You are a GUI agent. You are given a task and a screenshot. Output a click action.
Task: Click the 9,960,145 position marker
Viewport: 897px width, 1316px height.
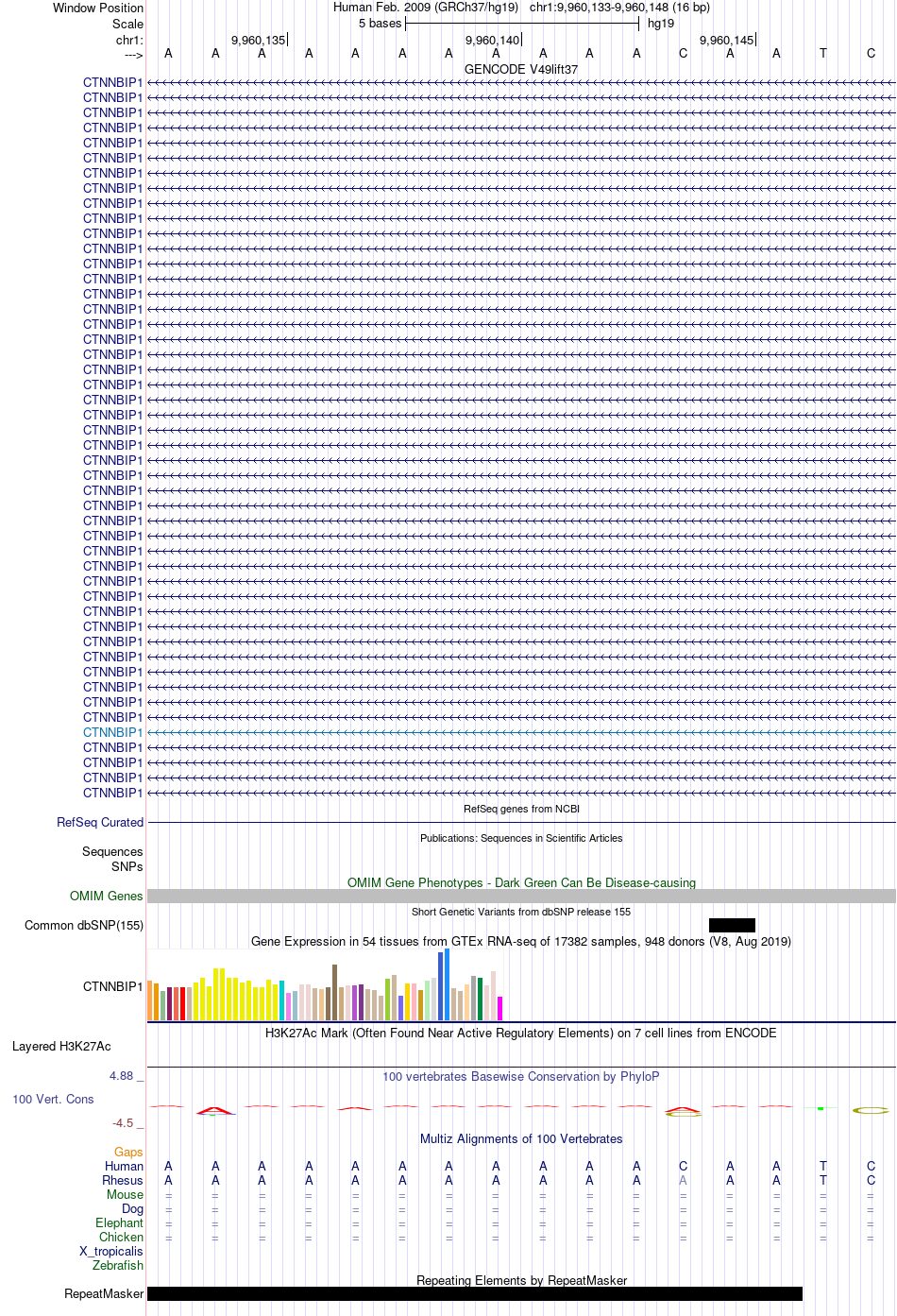coord(726,40)
